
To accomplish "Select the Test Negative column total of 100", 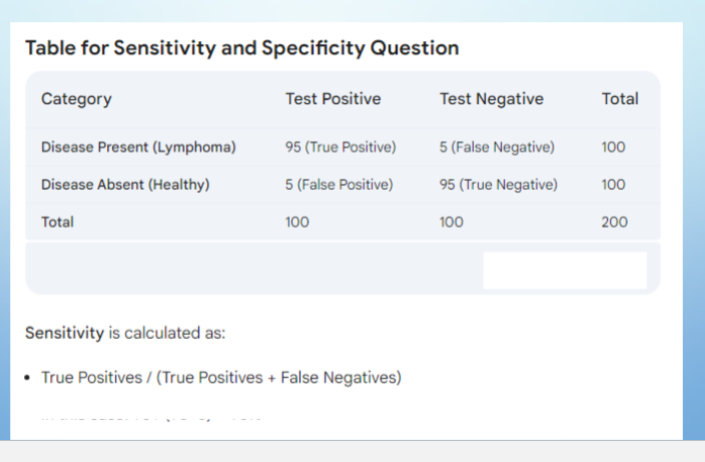I will click(x=451, y=222).
